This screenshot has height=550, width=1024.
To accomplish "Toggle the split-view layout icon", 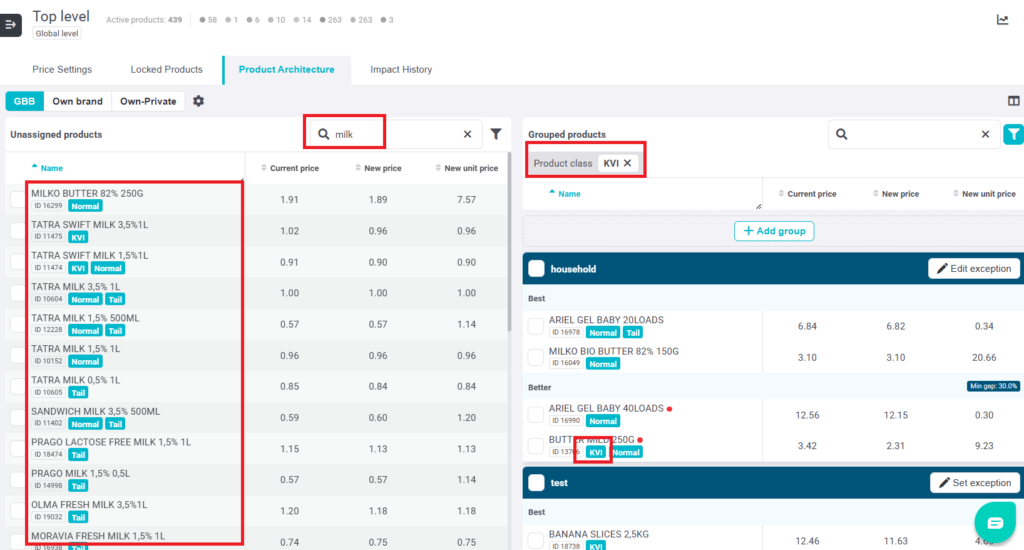I will tap(1013, 101).
